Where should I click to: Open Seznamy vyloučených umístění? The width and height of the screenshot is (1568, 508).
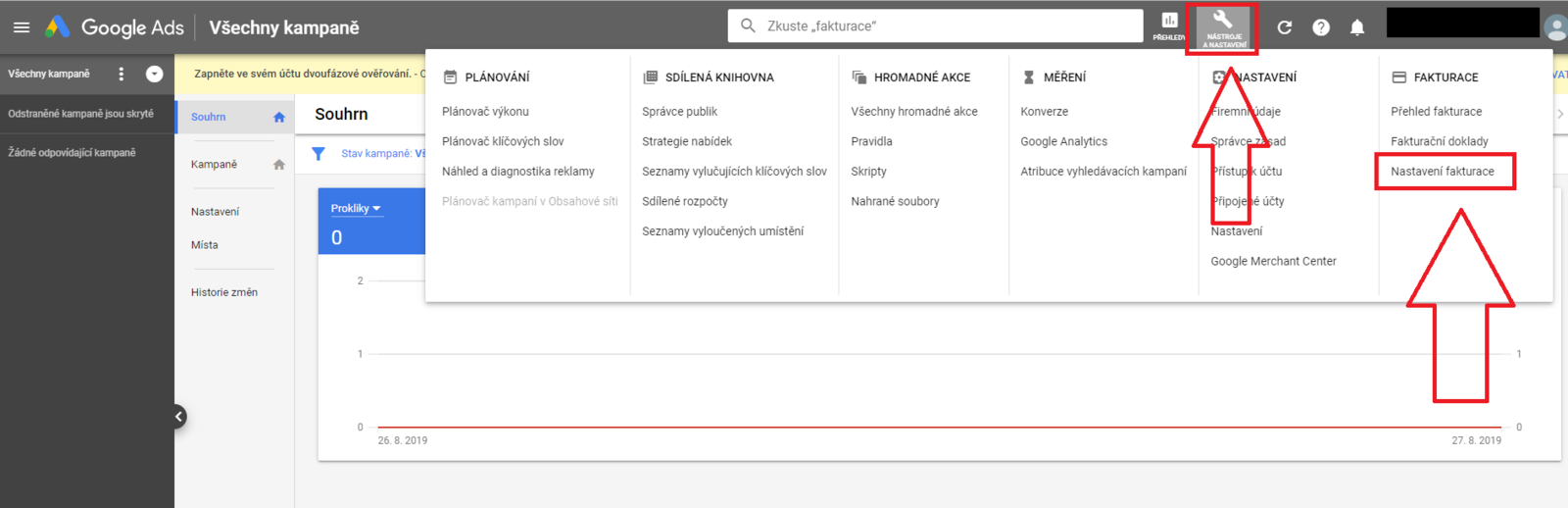pyautogui.click(x=722, y=231)
